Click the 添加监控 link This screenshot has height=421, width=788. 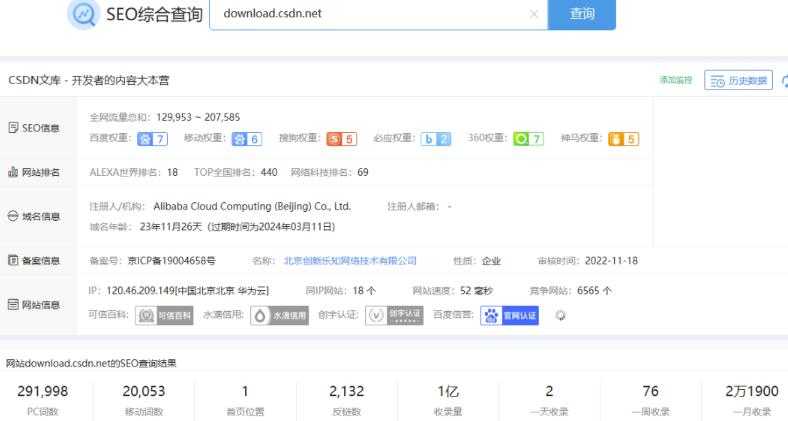pyautogui.click(x=675, y=80)
